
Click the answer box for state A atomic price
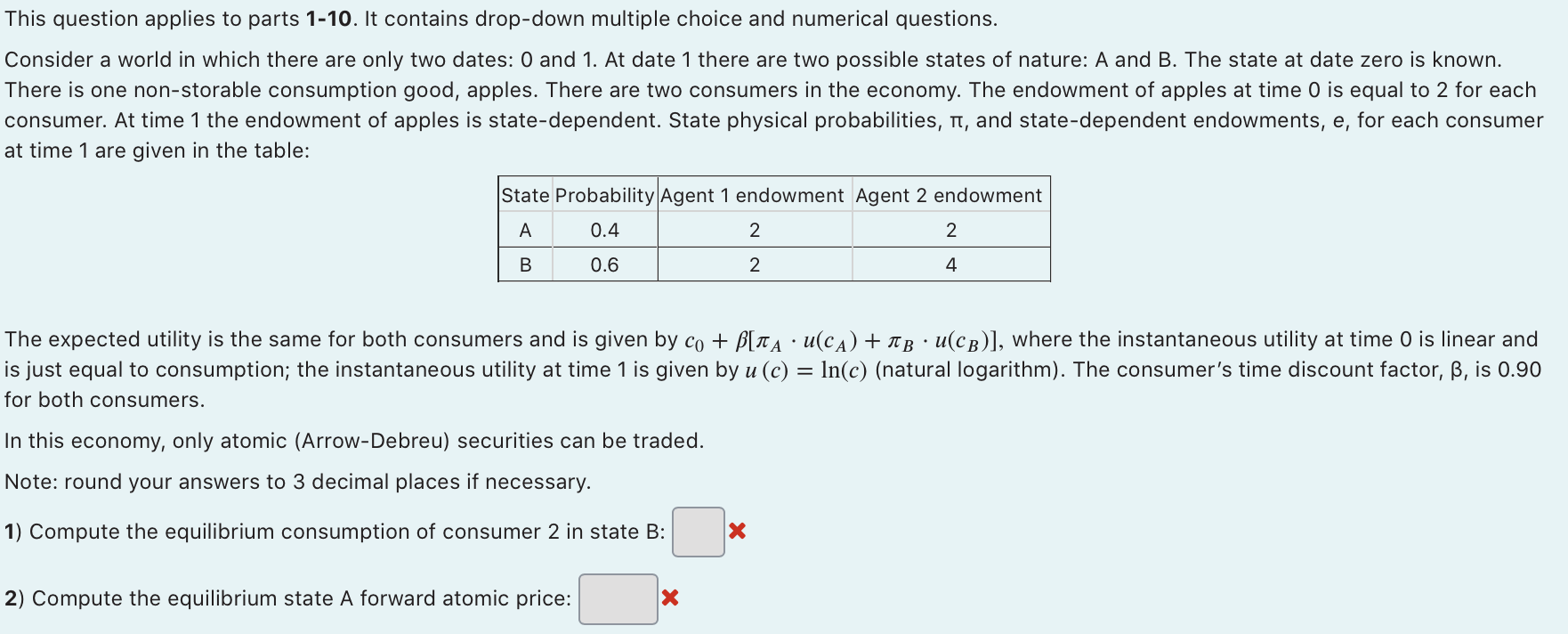pyautogui.click(x=618, y=598)
